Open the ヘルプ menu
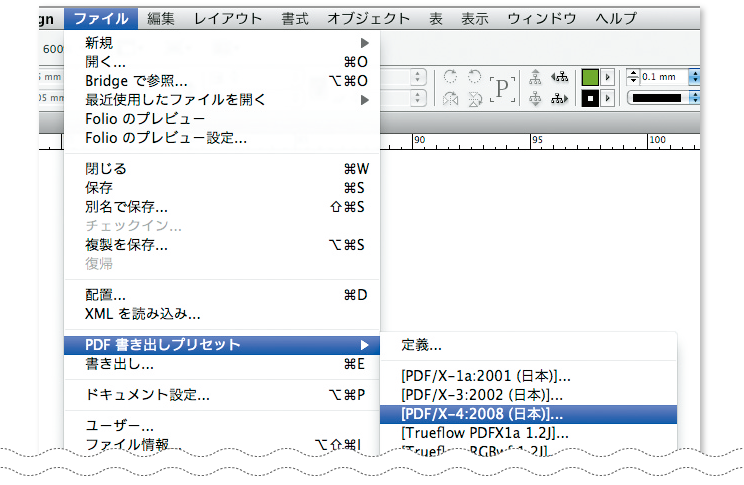 (616, 19)
